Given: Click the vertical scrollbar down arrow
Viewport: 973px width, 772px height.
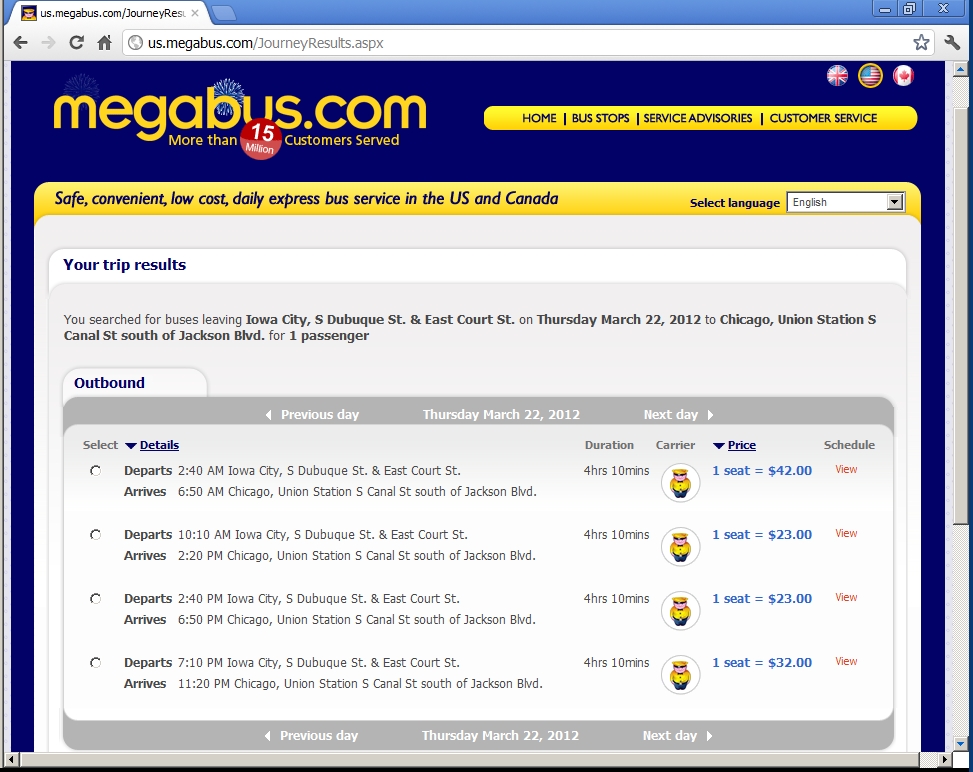Looking at the screenshot, I should (960, 743).
